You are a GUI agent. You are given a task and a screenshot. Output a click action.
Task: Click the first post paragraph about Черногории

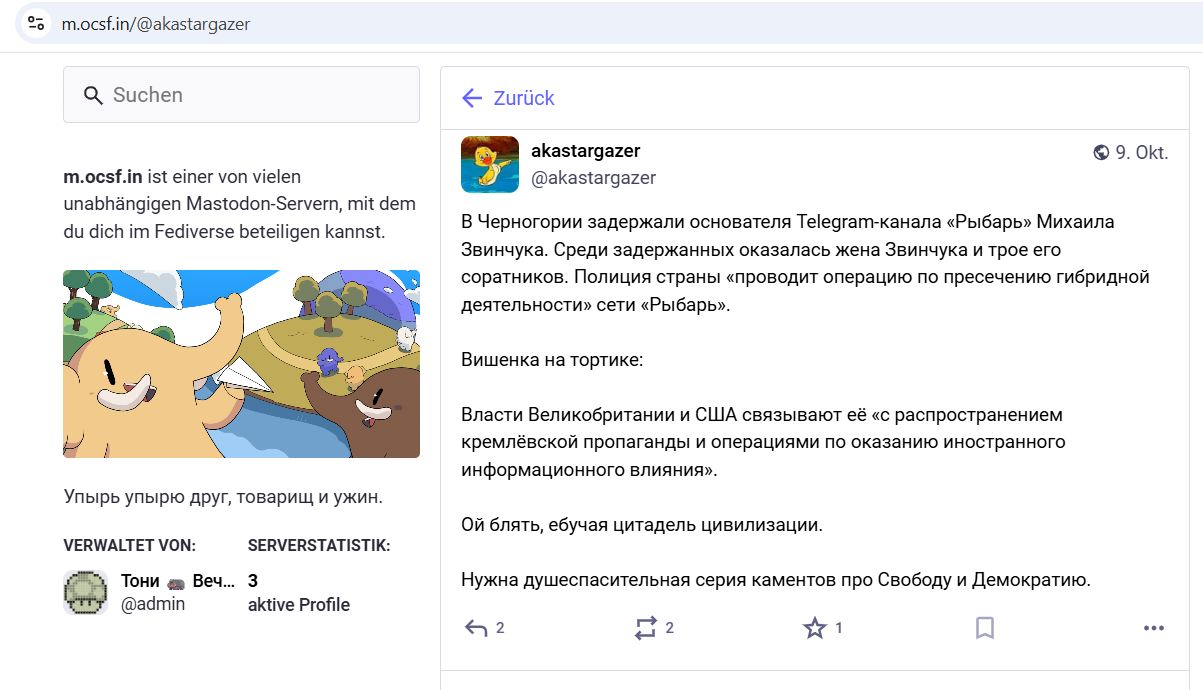point(805,262)
